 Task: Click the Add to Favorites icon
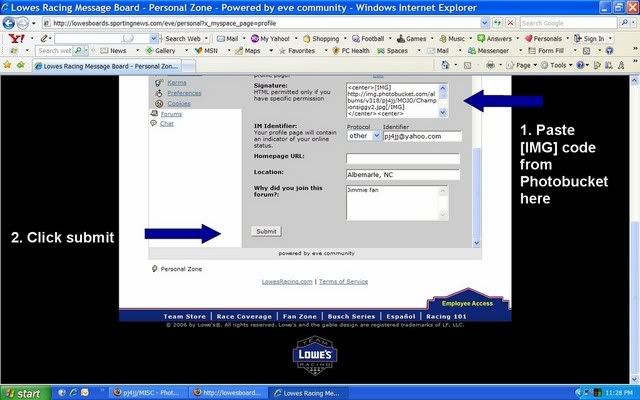20,65
